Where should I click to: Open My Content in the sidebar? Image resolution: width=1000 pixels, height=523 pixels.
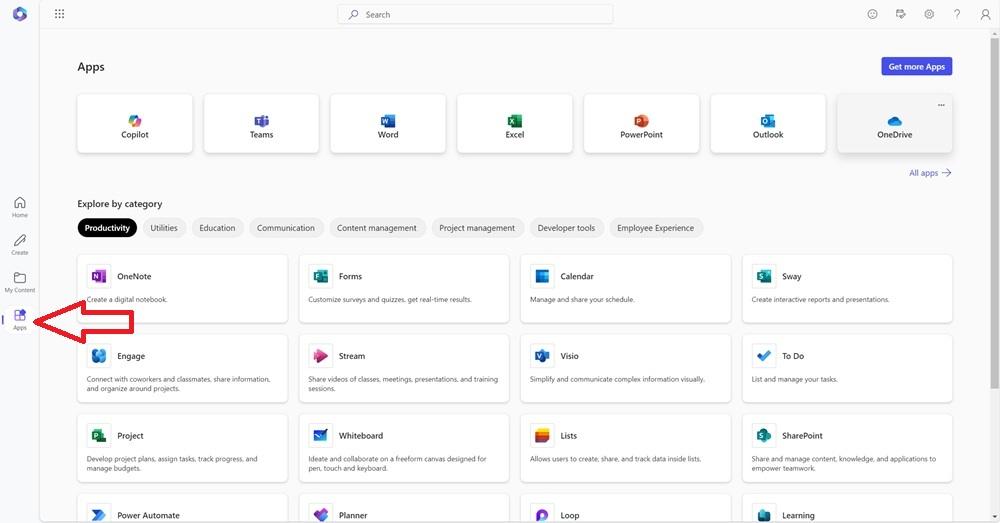point(20,282)
